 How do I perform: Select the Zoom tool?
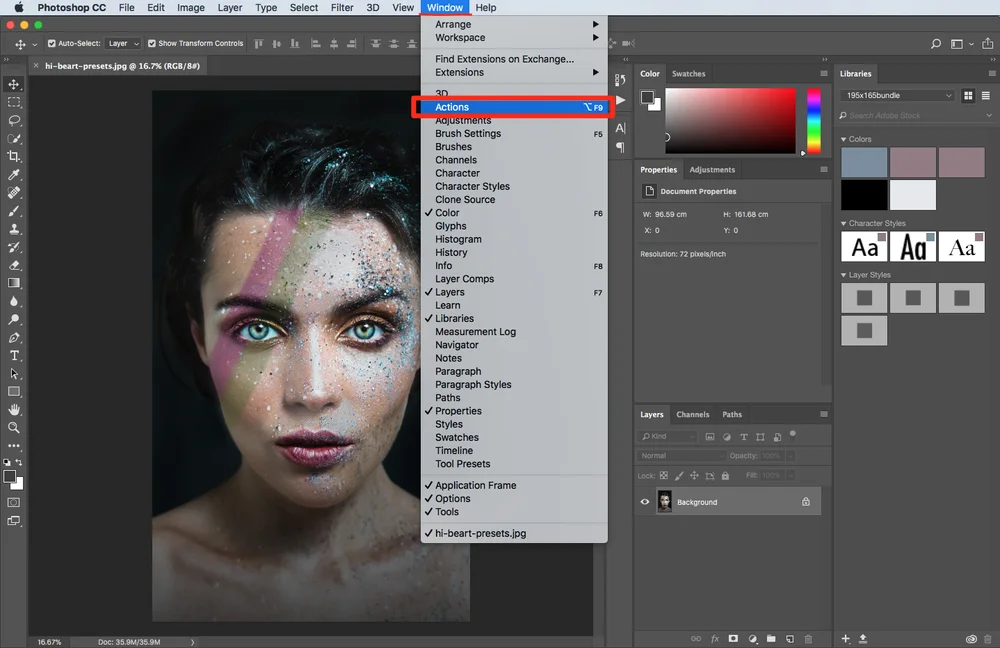coord(13,428)
